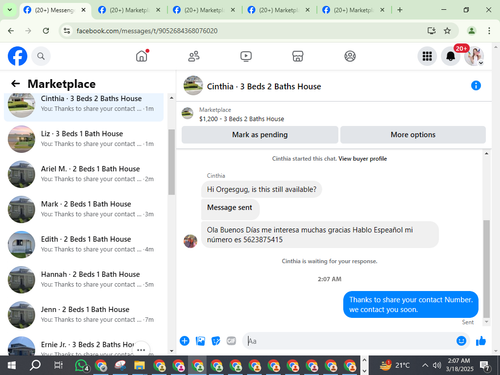Screen dimensions: 500x375
Task: Open the emoji picker in message box
Action: pyautogui.click(x=461, y=341)
